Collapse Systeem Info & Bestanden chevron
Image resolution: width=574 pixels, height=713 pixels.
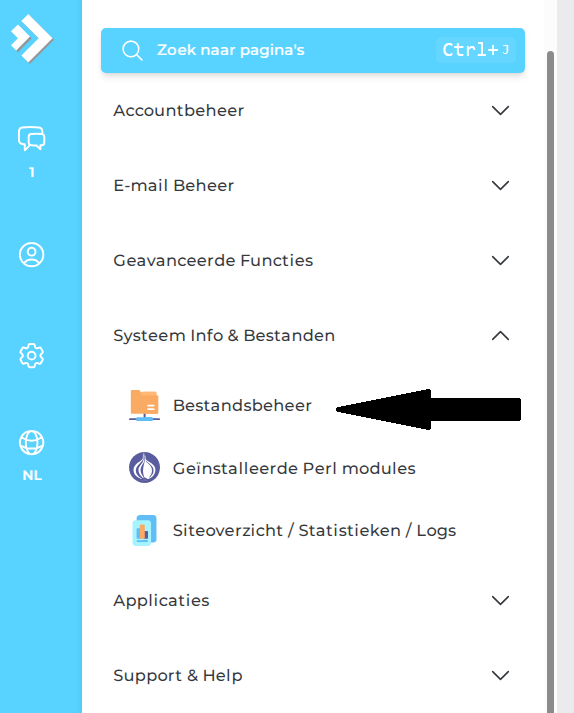click(x=500, y=336)
